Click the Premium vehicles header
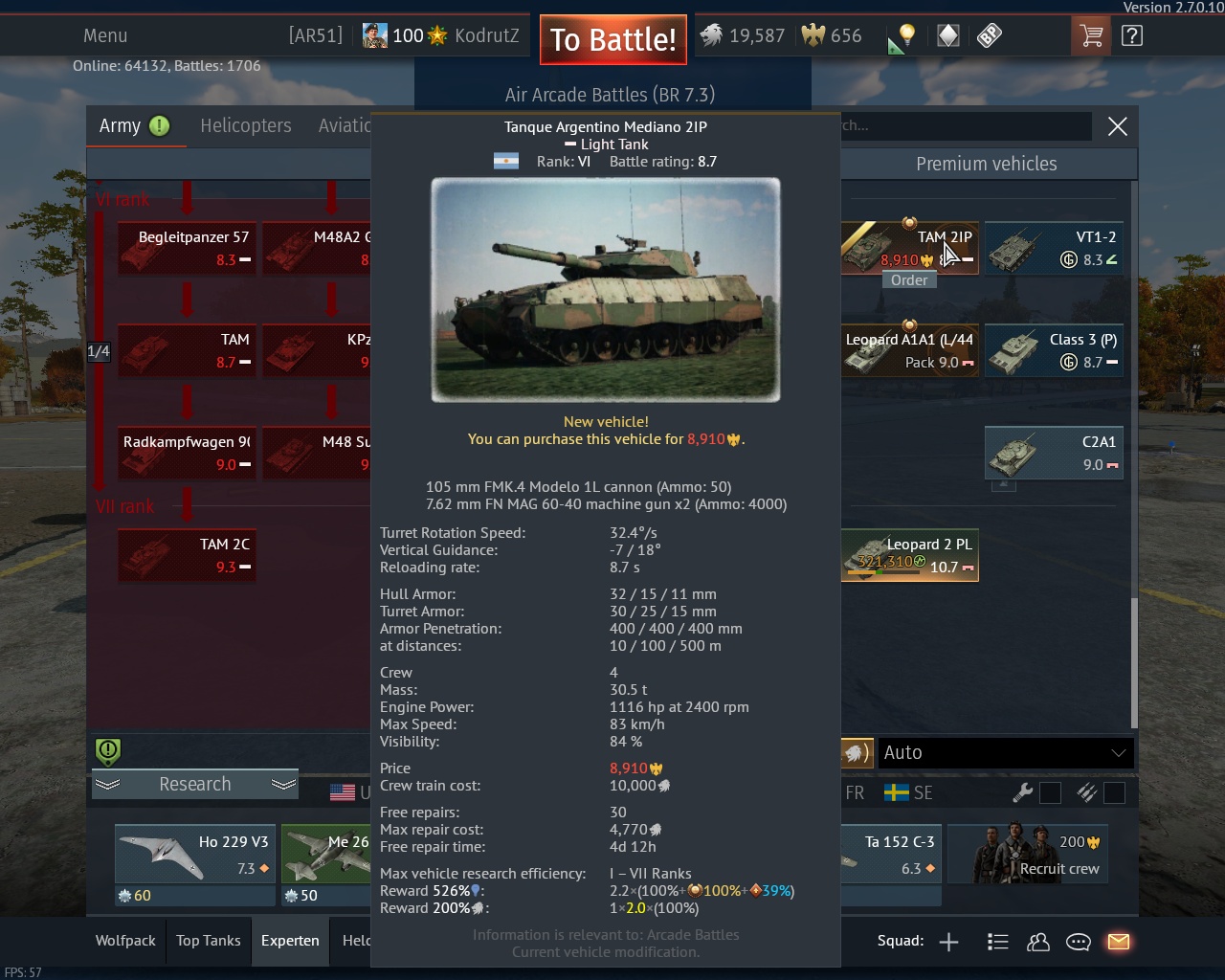 click(x=987, y=164)
